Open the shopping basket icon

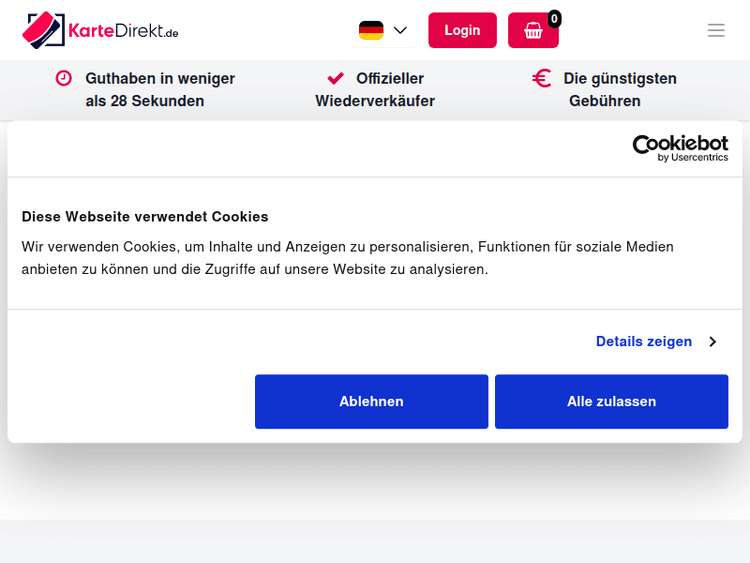(x=533, y=31)
